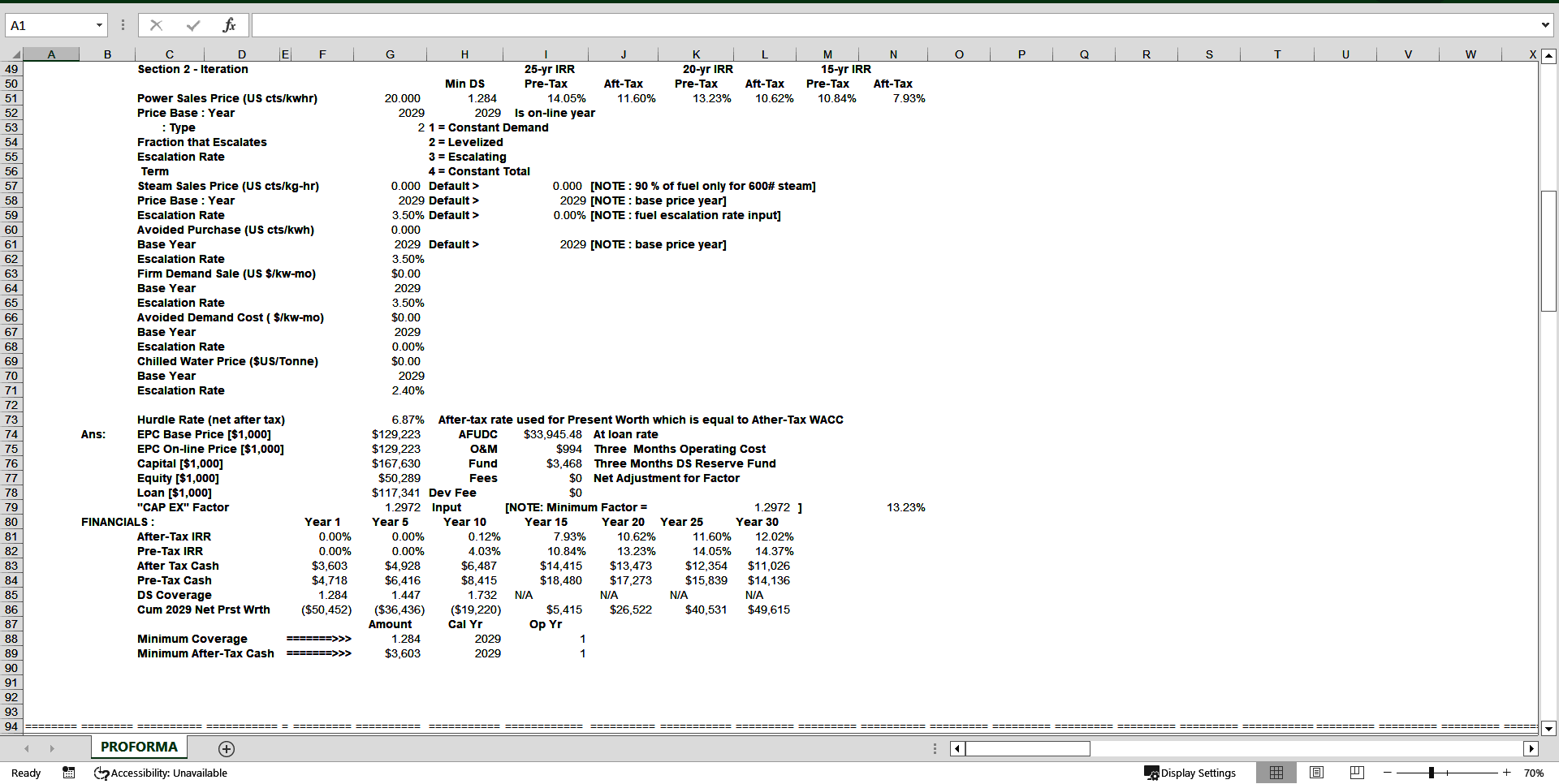Expand the formula bar with its chevron
1559x784 pixels.
pos(1546,24)
